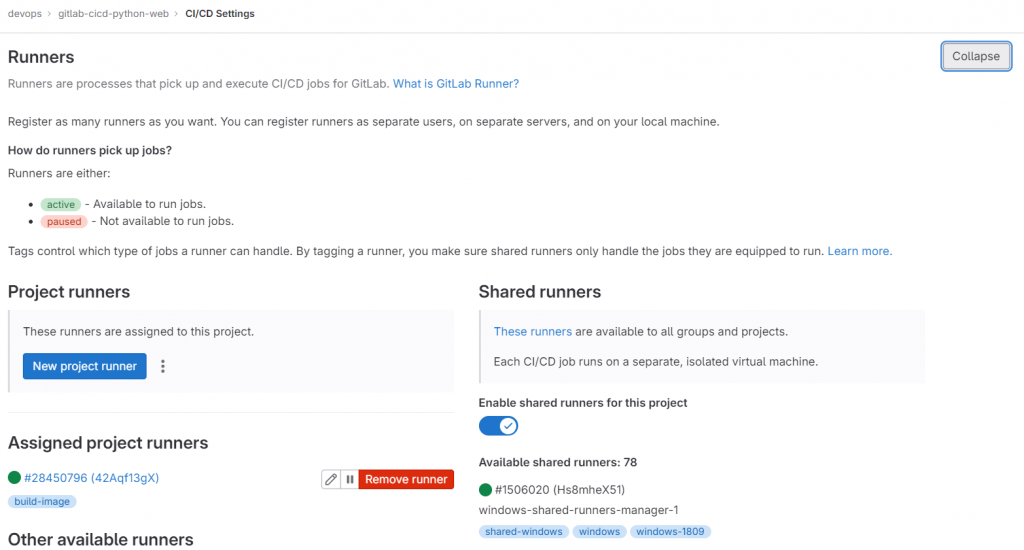Click the build-image tag

click(x=42, y=502)
